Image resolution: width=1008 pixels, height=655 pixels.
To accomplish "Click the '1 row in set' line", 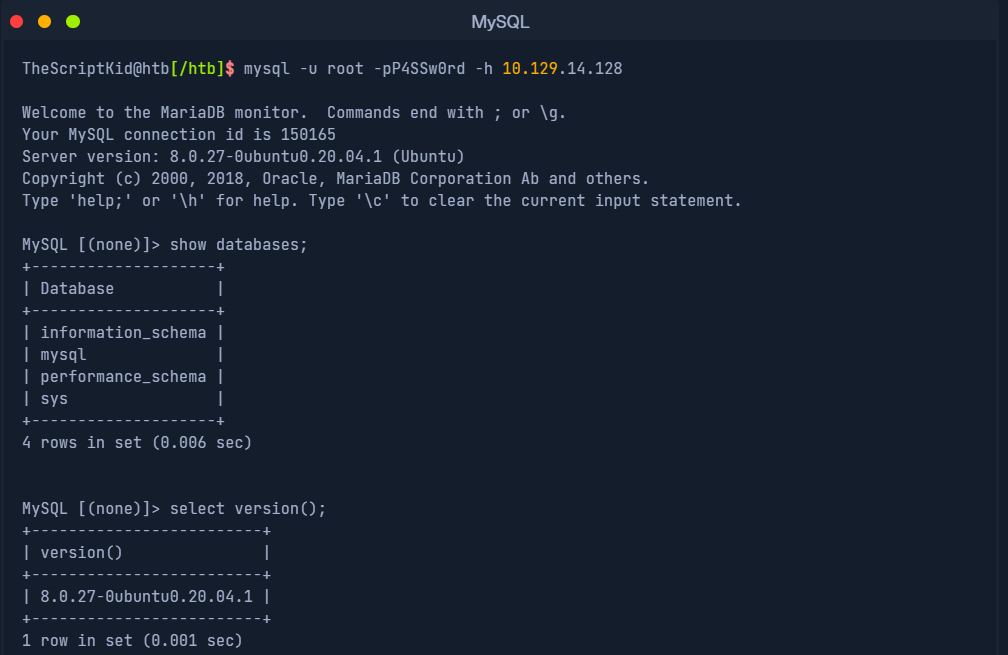I will (132, 641).
